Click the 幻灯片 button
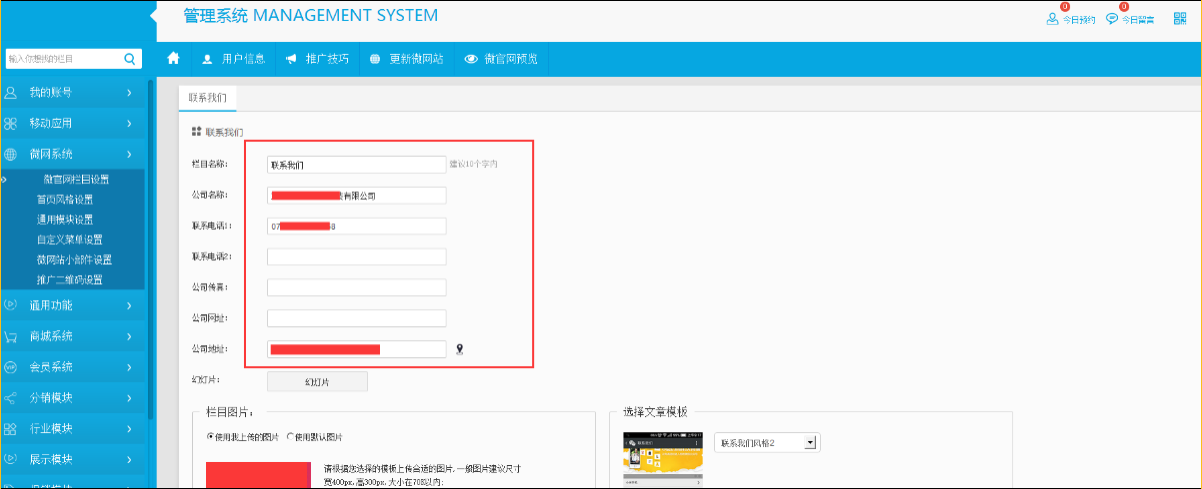 point(317,381)
